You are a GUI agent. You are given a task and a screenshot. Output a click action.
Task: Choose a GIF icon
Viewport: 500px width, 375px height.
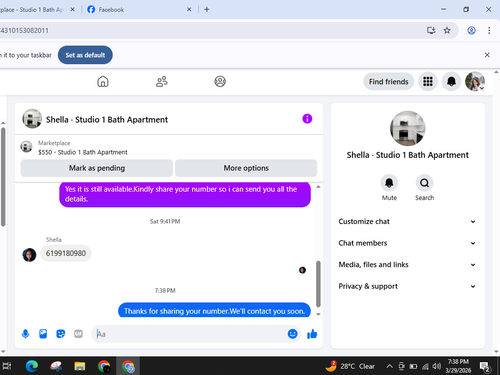(x=78, y=334)
